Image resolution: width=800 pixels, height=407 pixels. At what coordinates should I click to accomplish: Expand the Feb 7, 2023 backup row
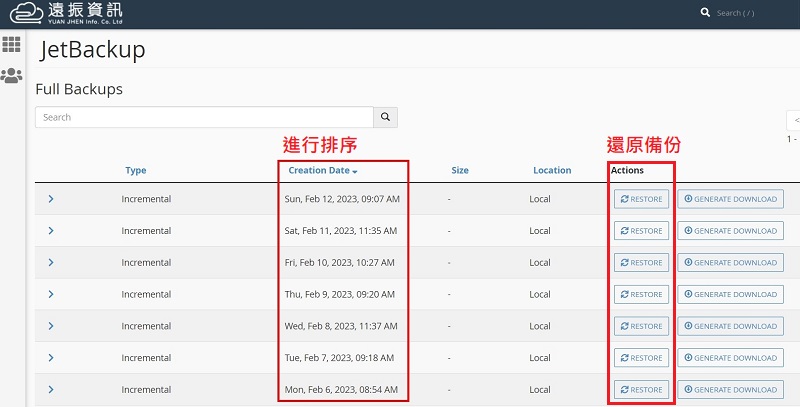(x=51, y=358)
